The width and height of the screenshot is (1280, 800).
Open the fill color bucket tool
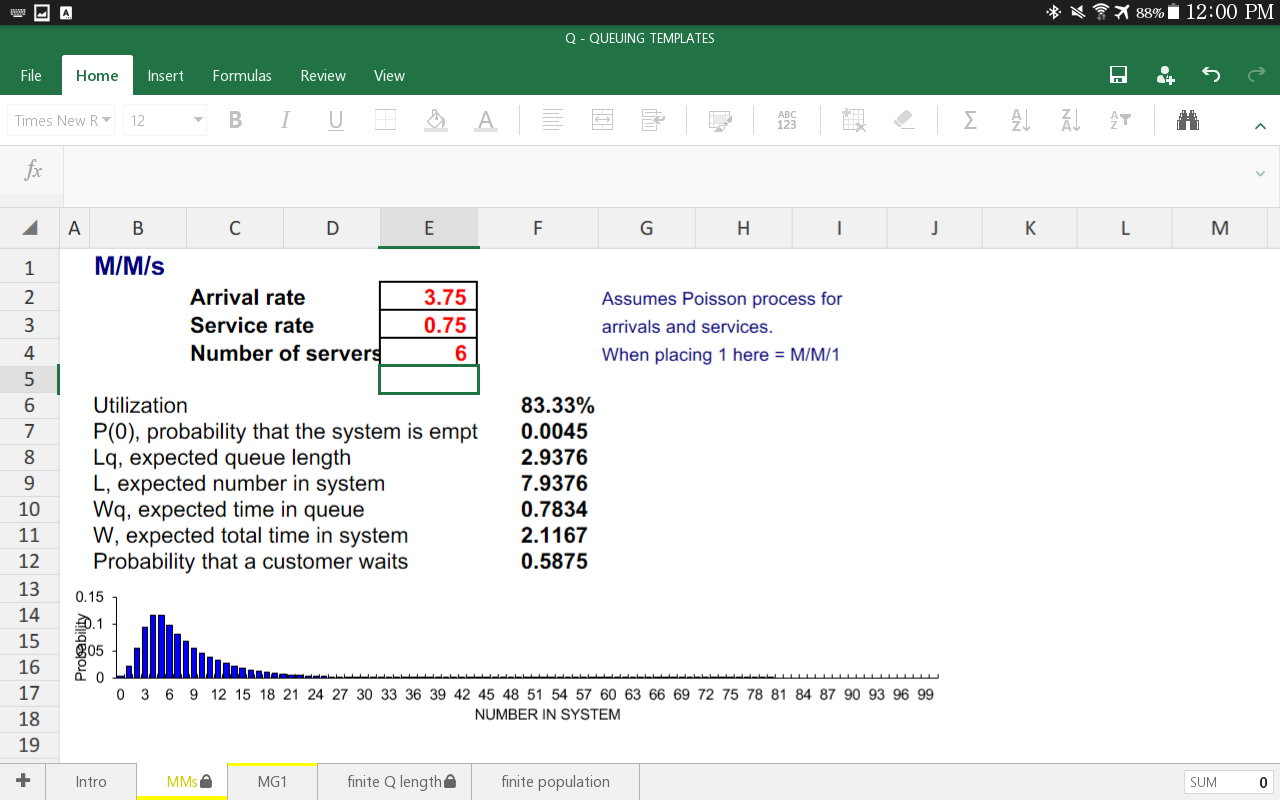pyautogui.click(x=435, y=120)
